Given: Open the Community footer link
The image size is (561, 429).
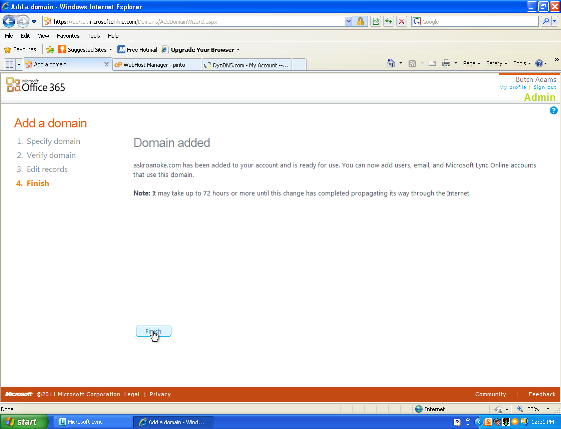Looking at the screenshot, I should tap(491, 394).
